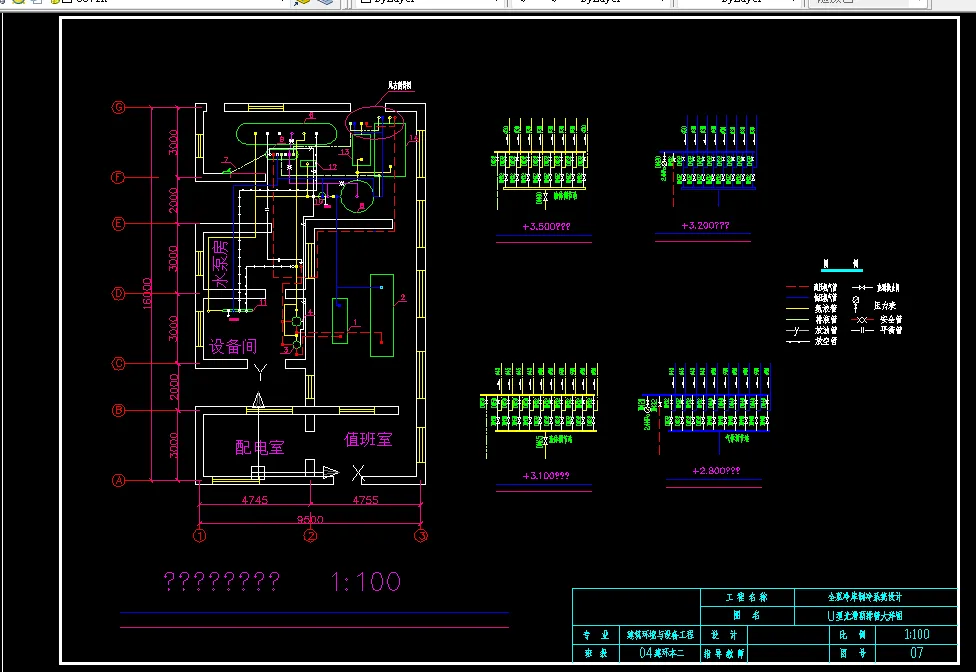Image resolution: width=976 pixels, height=672 pixels.
Task: Expand the layer name dropdown list
Action: pyautogui.click(x=284, y=2)
